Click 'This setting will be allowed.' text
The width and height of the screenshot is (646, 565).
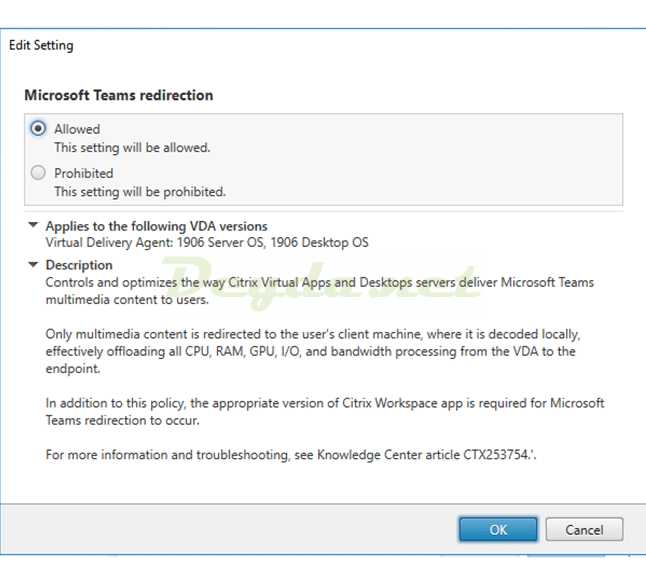point(132,148)
